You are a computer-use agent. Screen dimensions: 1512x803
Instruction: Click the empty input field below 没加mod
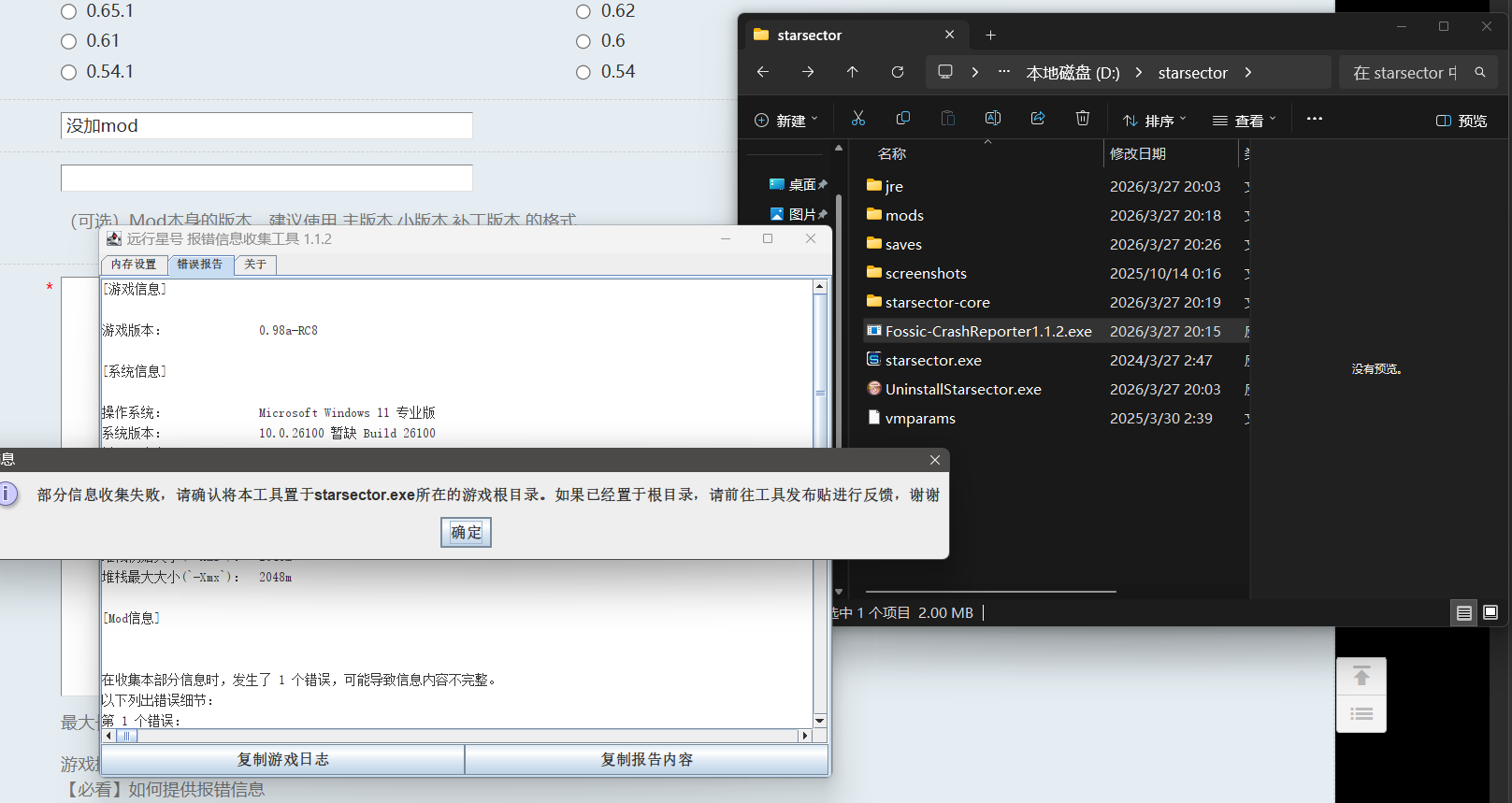266,178
